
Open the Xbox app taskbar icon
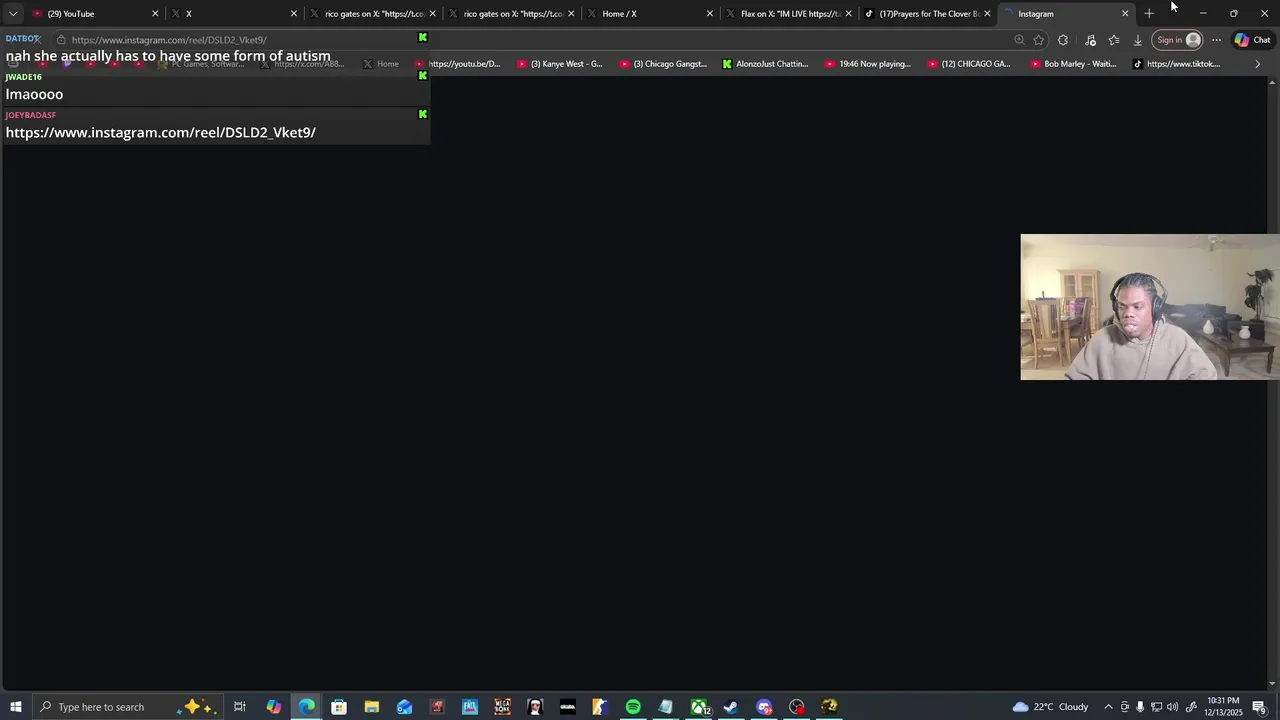(x=699, y=707)
